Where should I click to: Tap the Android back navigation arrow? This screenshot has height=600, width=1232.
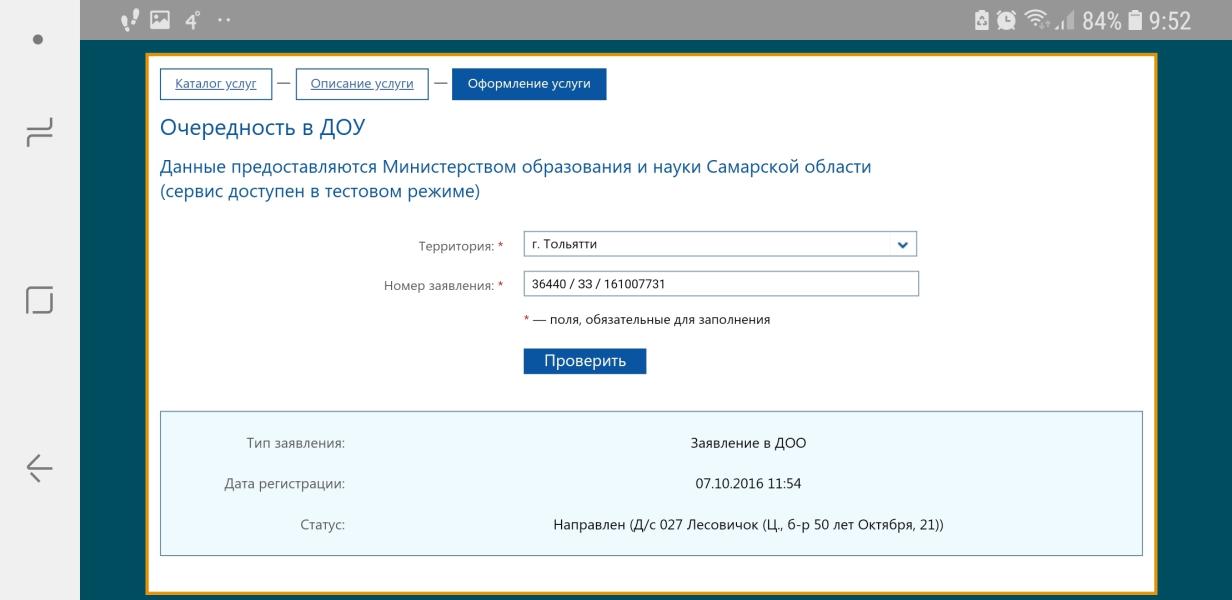[40, 467]
